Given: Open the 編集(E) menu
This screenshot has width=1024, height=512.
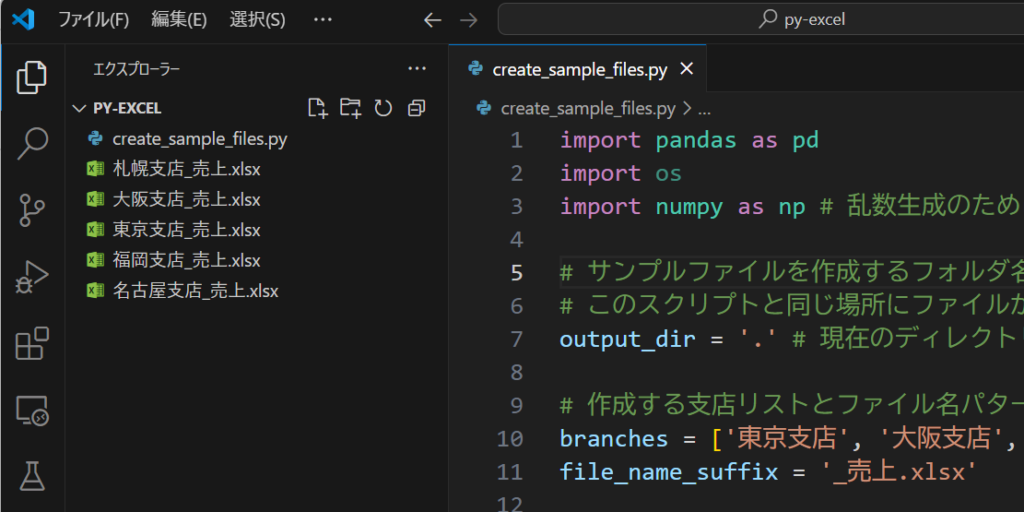Looking at the screenshot, I should click(x=179, y=20).
